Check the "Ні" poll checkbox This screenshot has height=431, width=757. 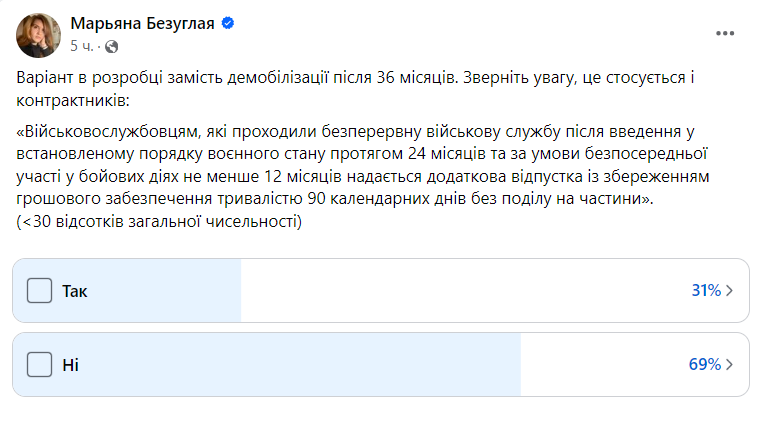coord(39,365)
